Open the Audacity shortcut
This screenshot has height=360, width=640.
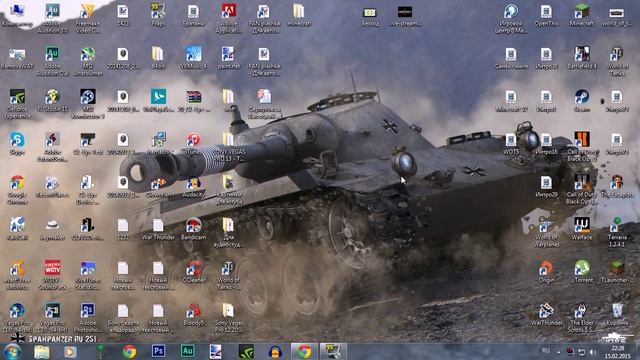click(193, 187)
